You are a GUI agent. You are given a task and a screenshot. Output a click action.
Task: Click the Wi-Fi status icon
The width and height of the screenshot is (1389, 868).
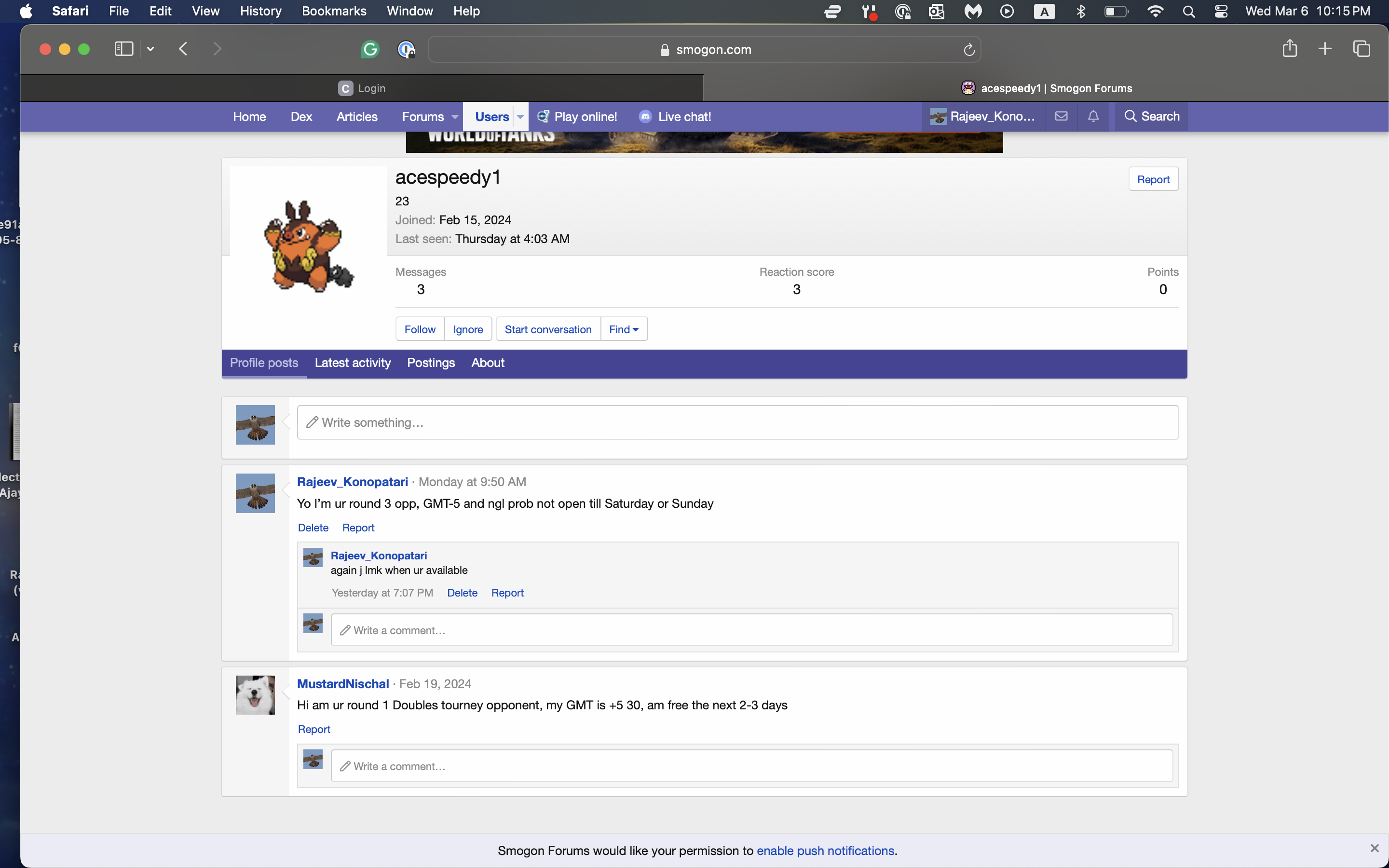click(x=1155, y=12)
